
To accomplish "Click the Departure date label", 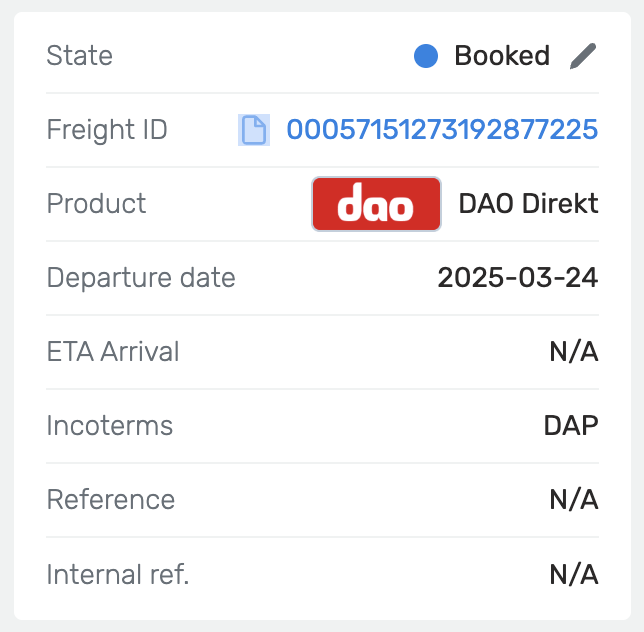I will pos(141,278).
